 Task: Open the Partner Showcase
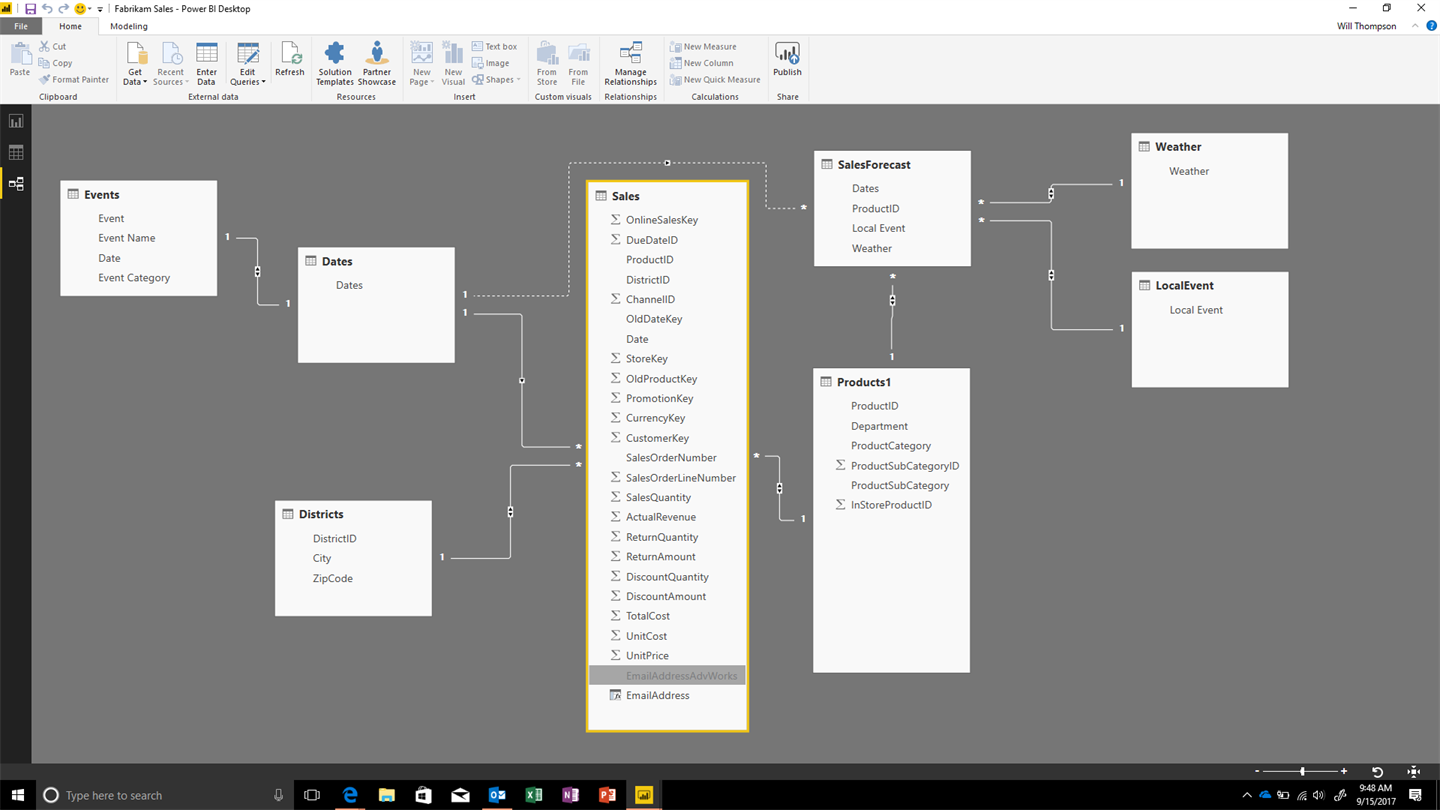[377, 64]
